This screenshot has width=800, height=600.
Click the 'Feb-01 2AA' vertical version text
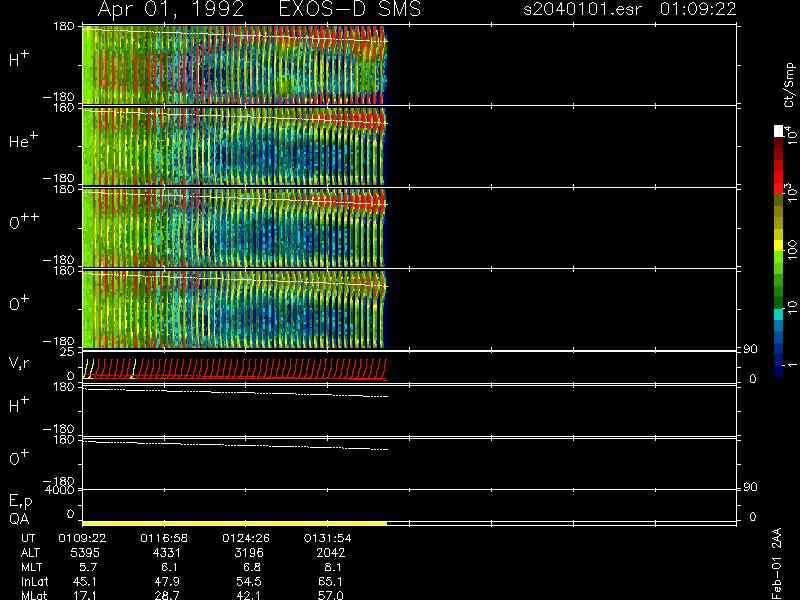pyautogui.click(x=777, y=564)
